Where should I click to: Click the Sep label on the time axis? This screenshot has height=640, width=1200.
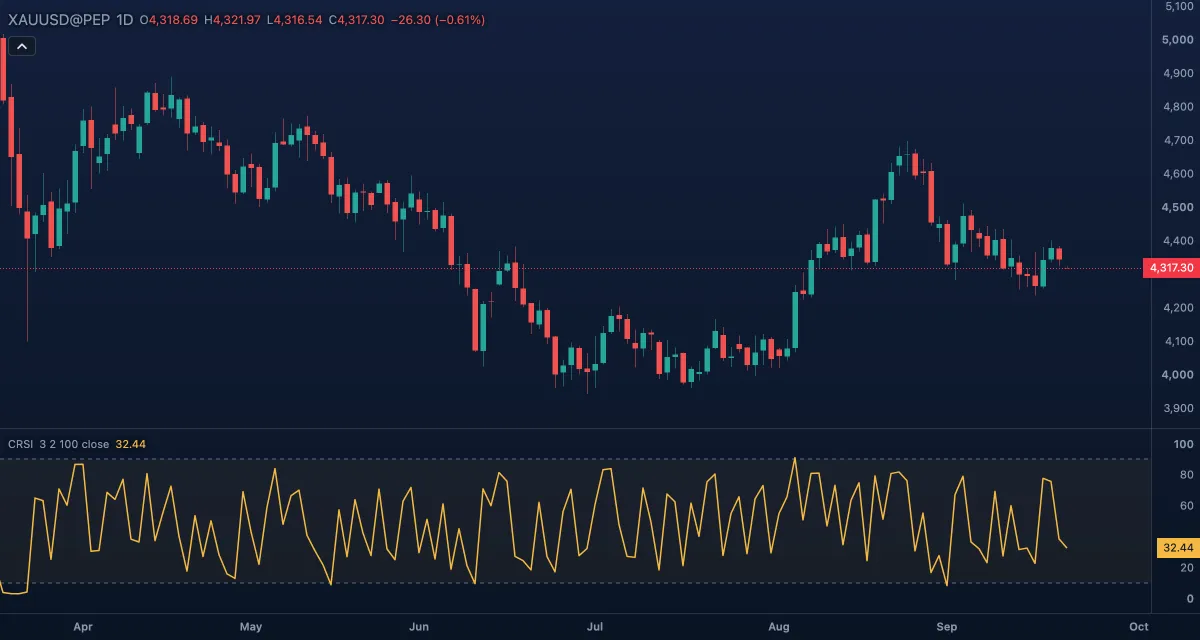[947, 627]
